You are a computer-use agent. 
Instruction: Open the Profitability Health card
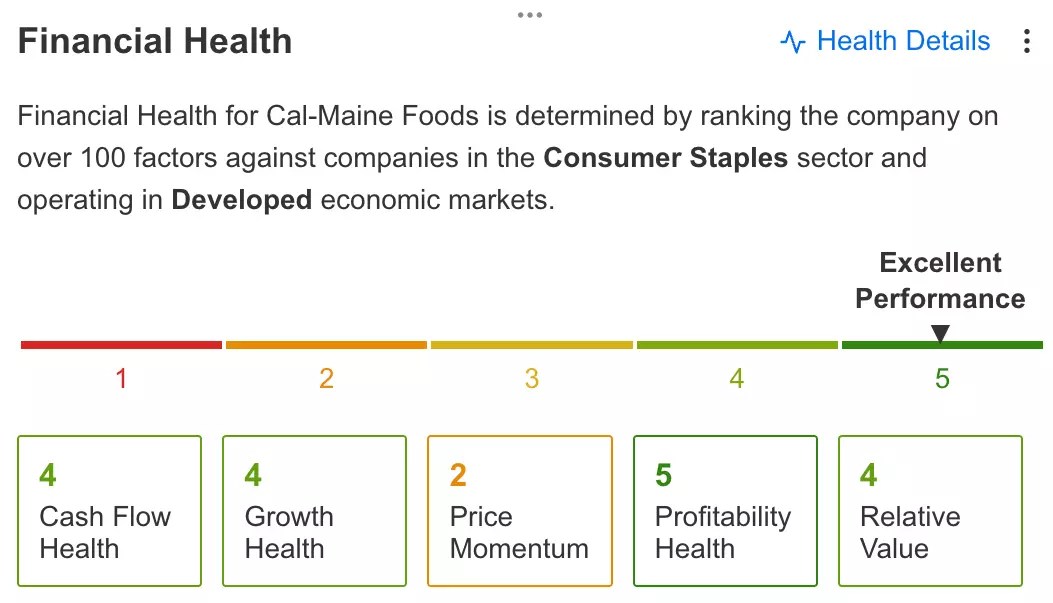tap(725, 511)
